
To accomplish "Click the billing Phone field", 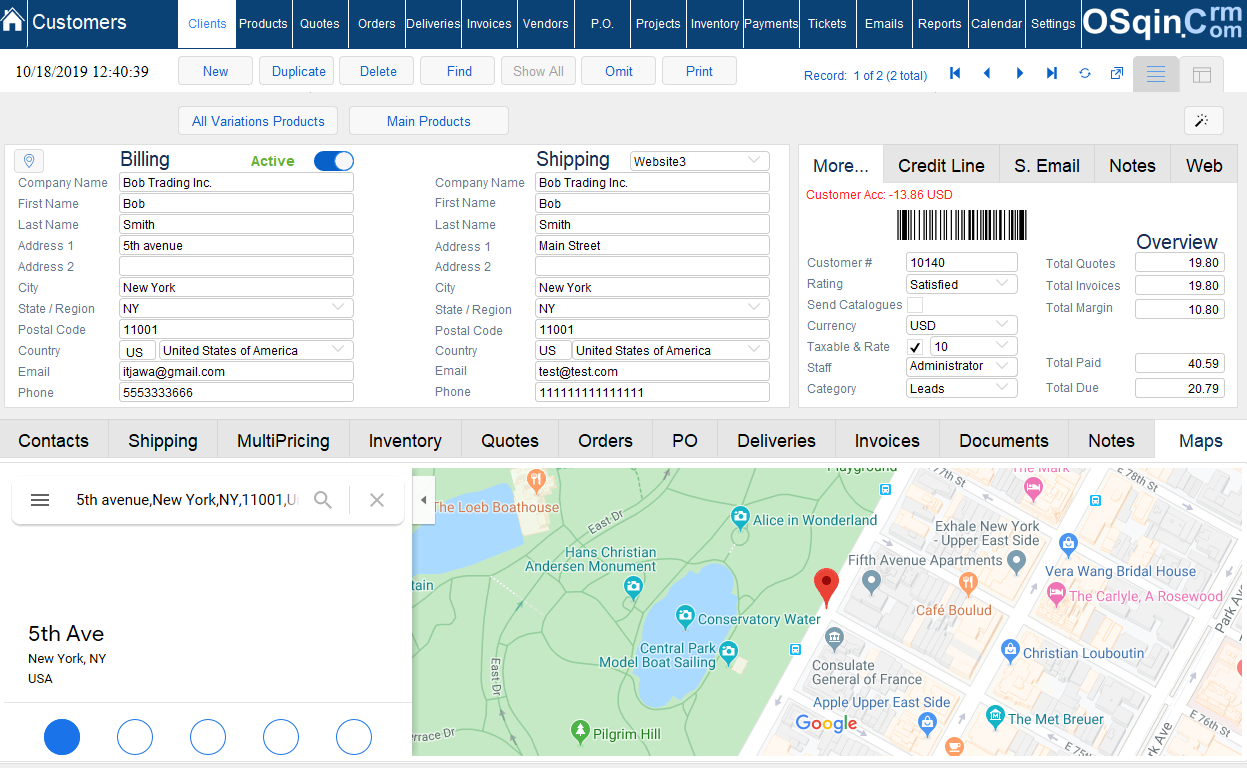I will pos(237,392).
